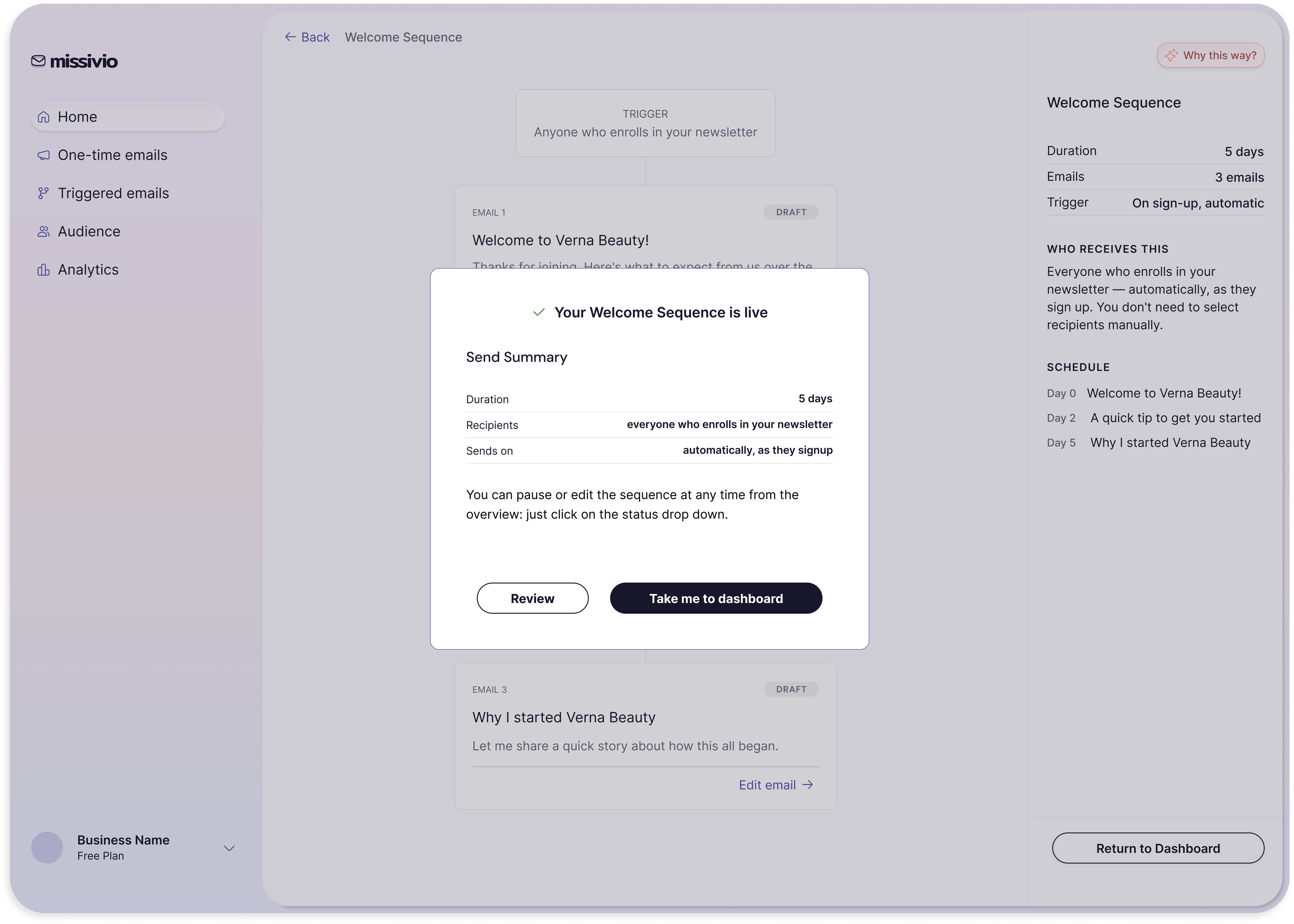Click the 'Duration' label in side panel
This screenshot has height=924, width=1294.
[1072, 151]
